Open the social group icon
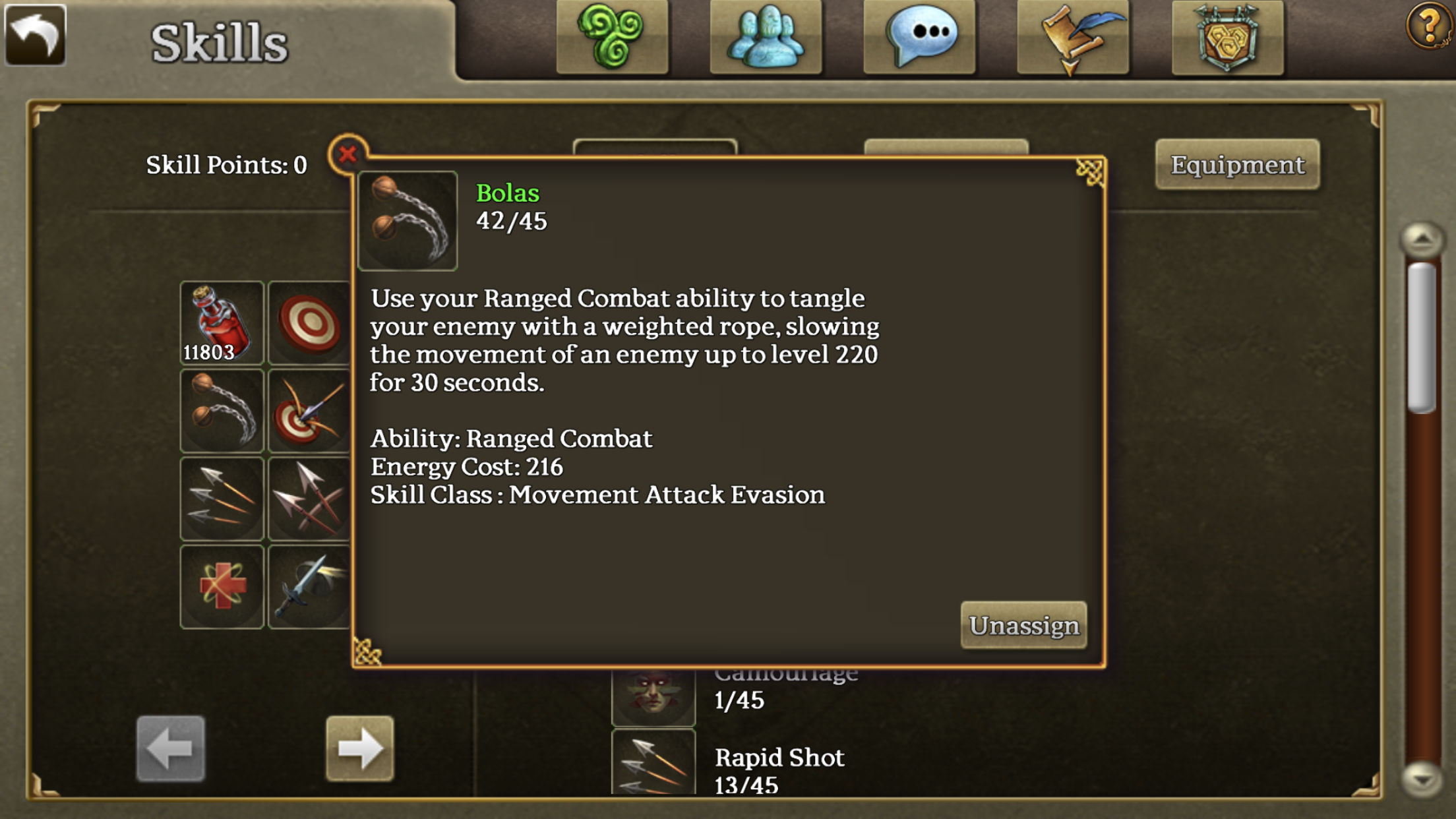Viewport: 1456px width, 819px height. click(766, 36)
